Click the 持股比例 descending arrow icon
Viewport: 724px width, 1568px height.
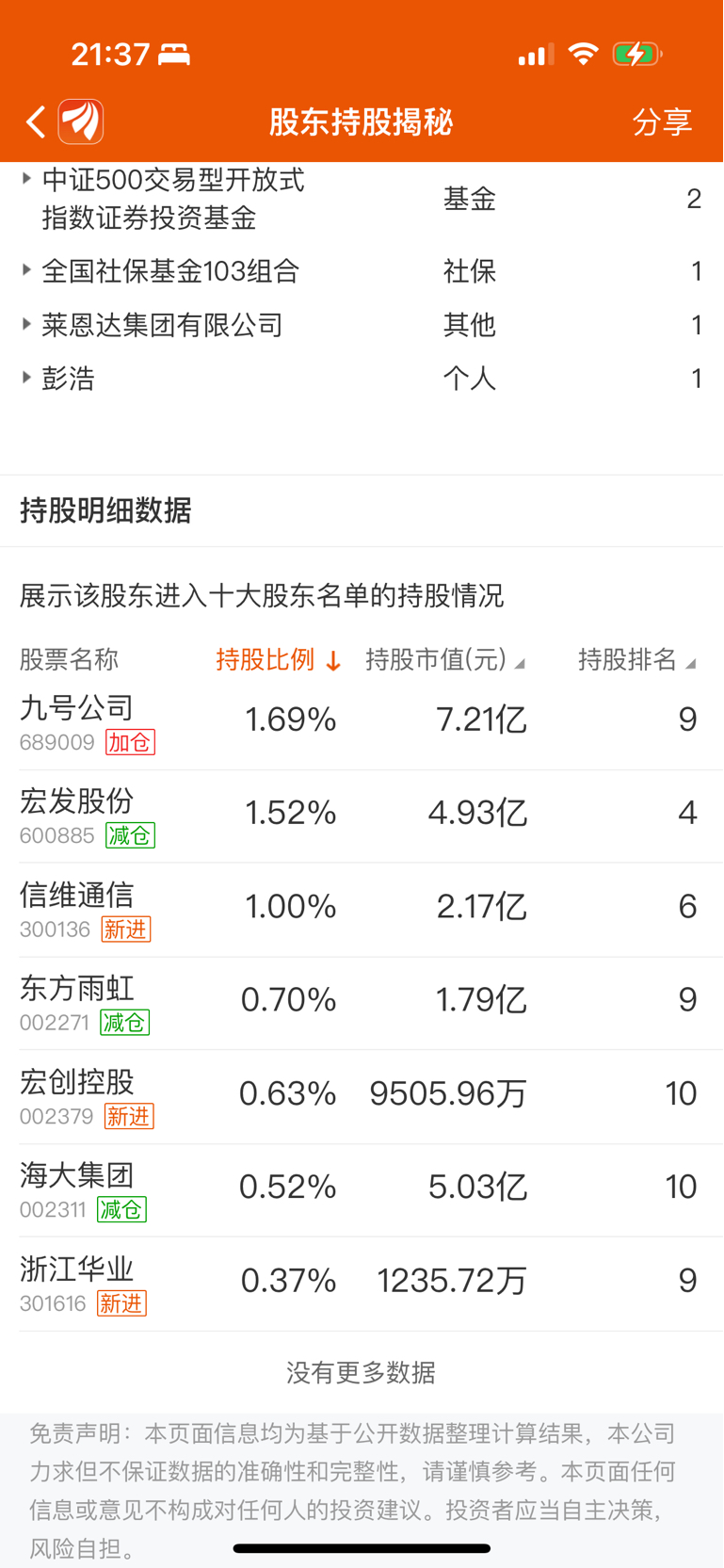(333, 661)
